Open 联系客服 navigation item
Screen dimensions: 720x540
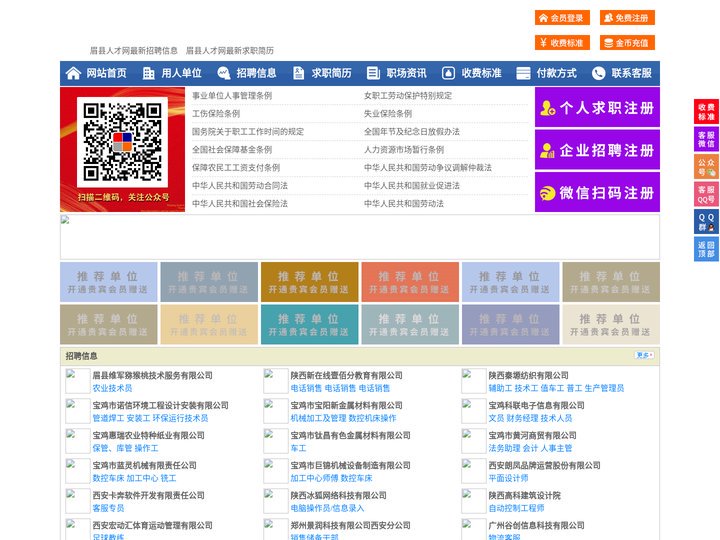pos(631,73)
